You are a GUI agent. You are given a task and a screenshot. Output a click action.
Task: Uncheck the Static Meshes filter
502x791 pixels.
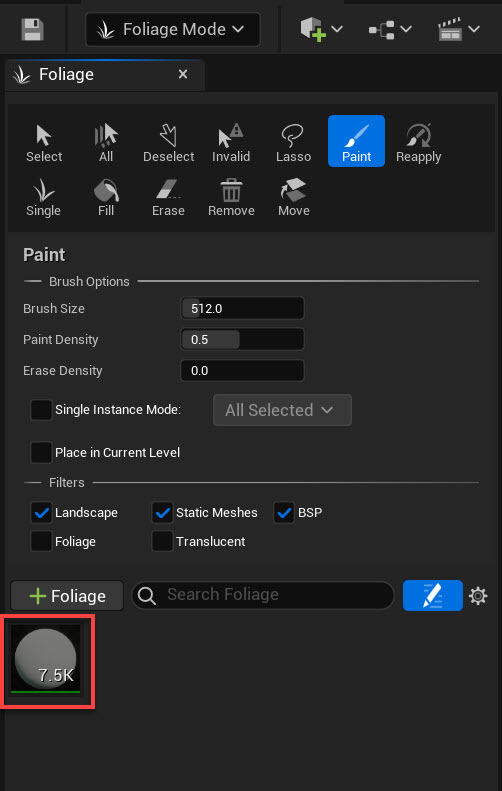tap(162, 513)
